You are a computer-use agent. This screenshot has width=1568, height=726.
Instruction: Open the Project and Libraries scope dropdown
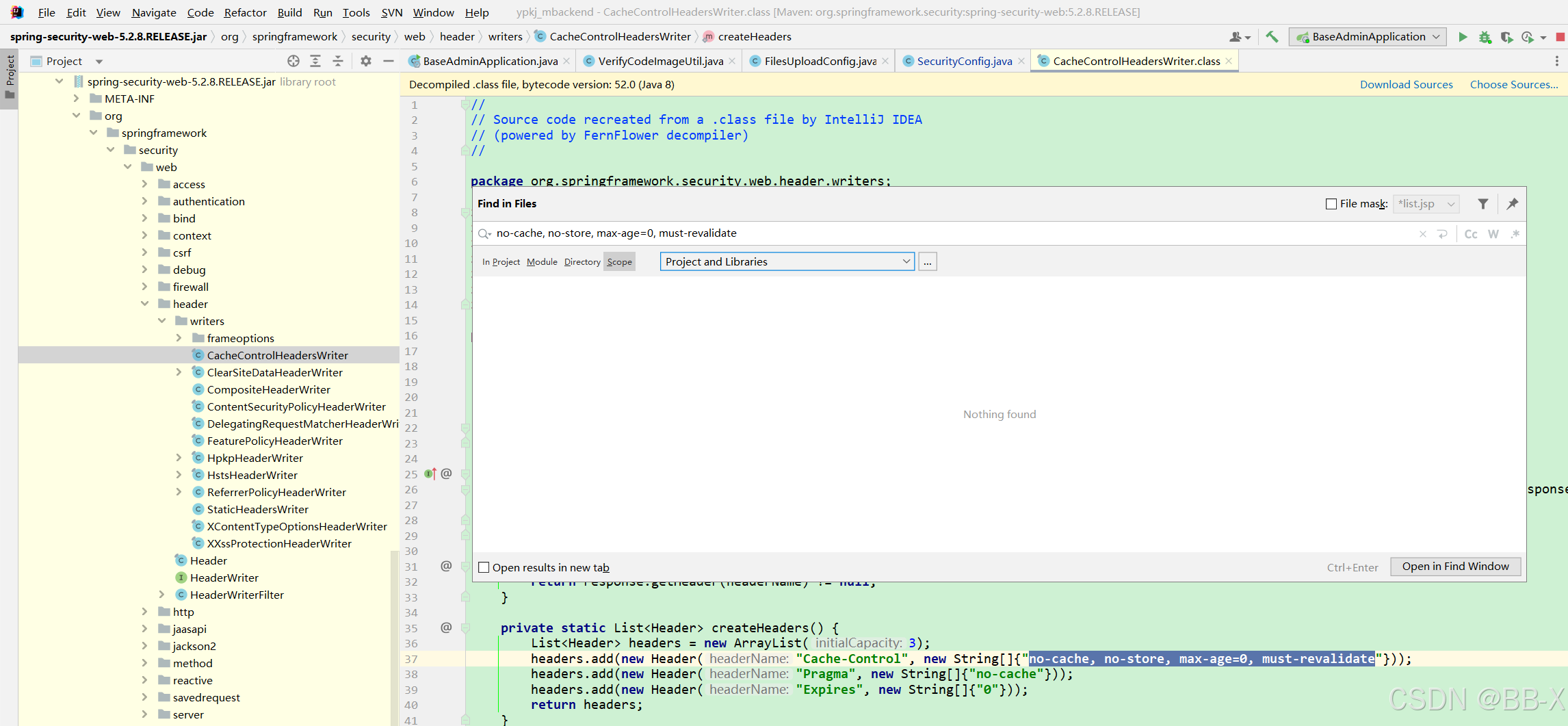(x=787, y=261)
